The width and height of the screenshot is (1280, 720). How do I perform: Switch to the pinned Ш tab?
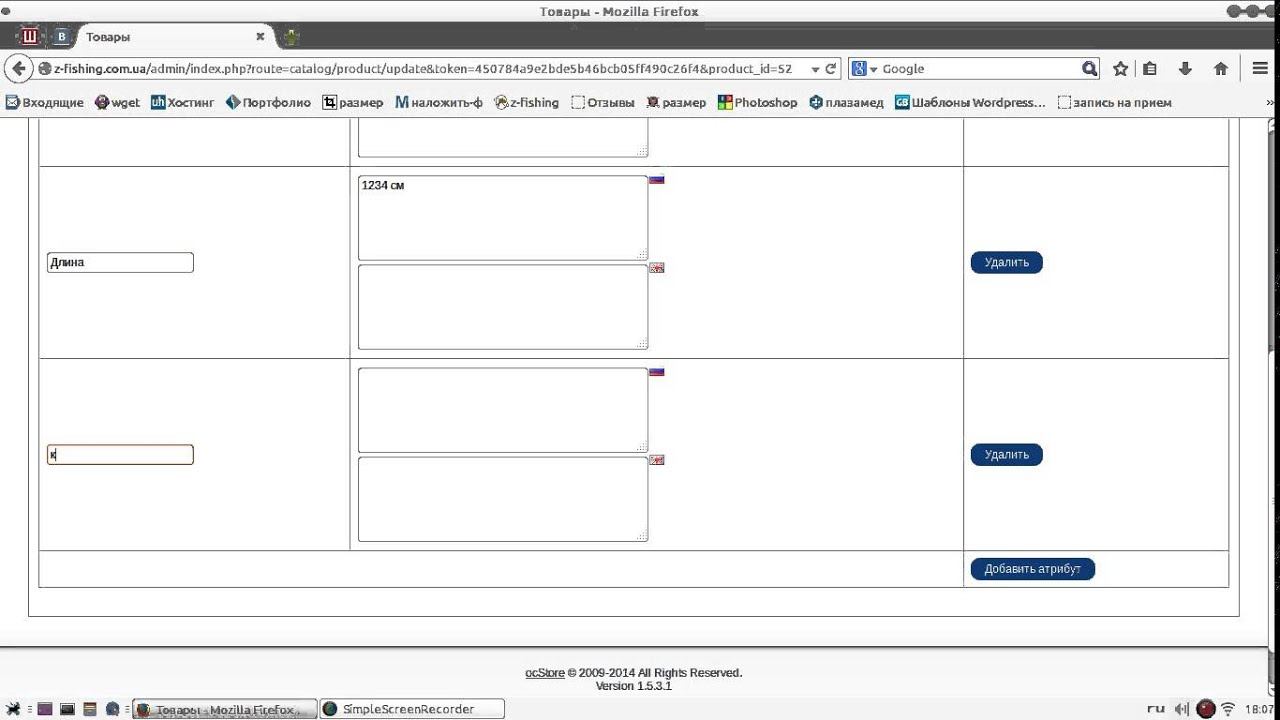click(30, 37)
